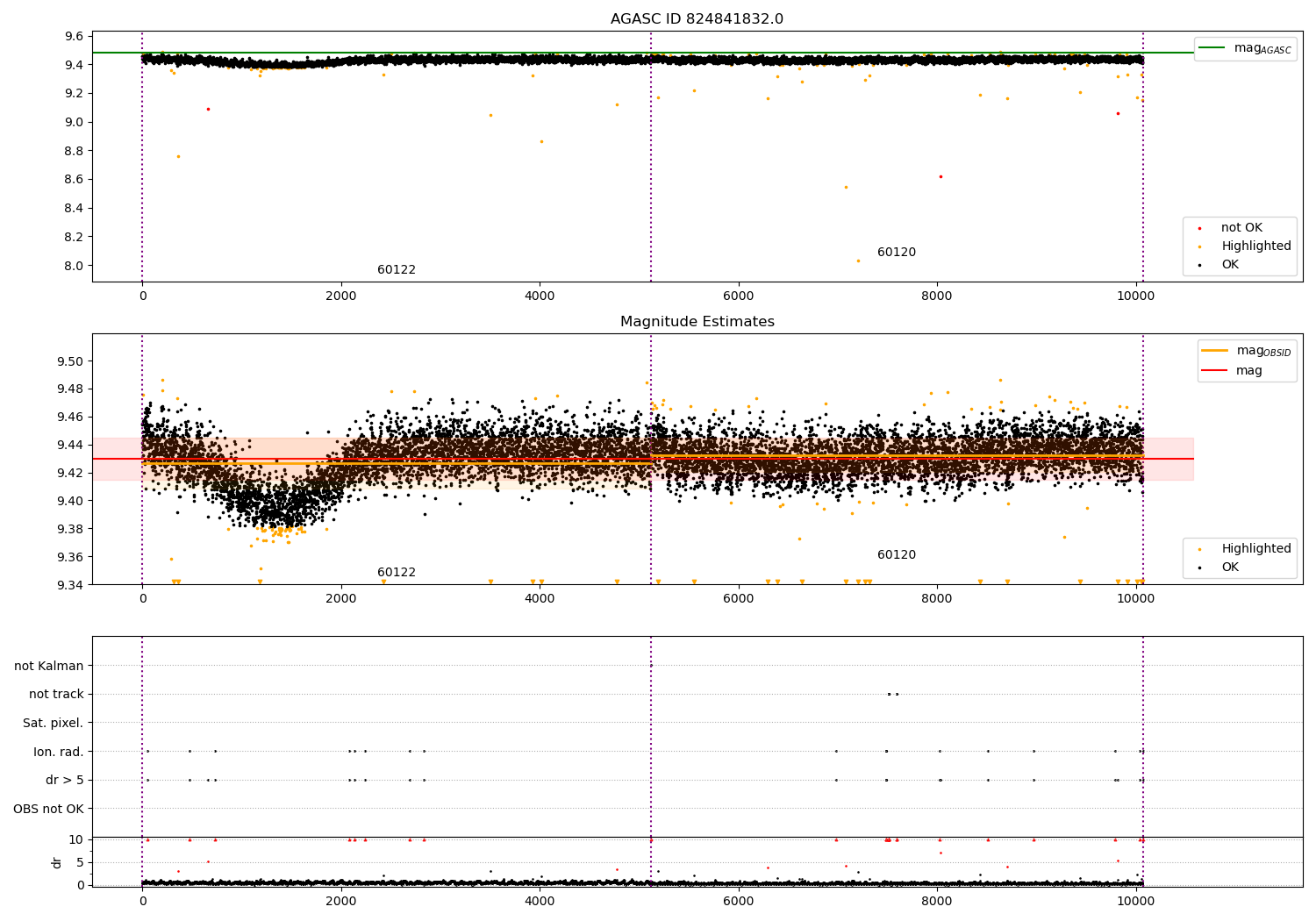This screenshot has width=1316, height=921.
Task: Click the "OBS not OK" row label
Action: click(x=49, y=810)
